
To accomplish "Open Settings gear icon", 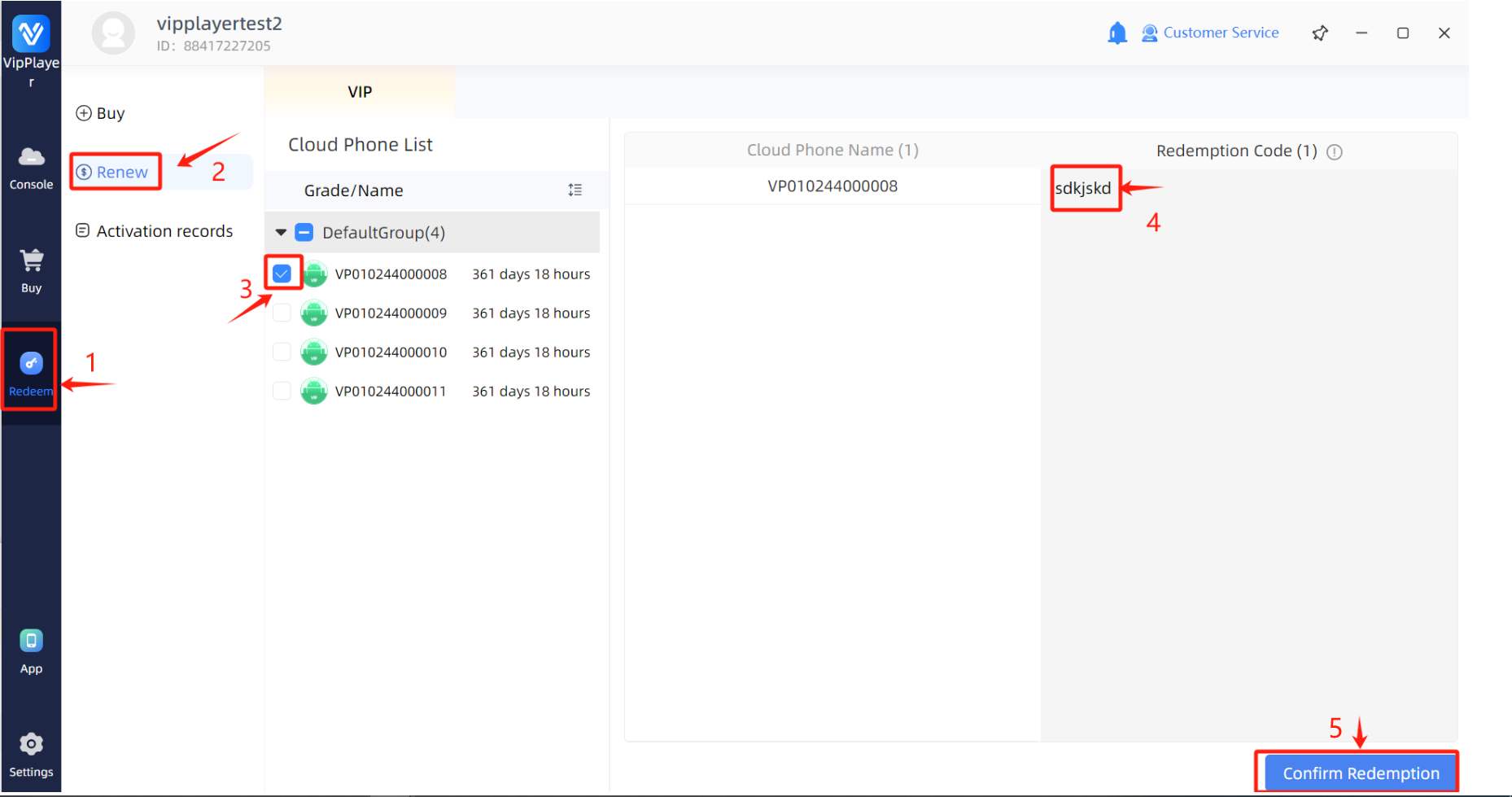I will point(31,745).
